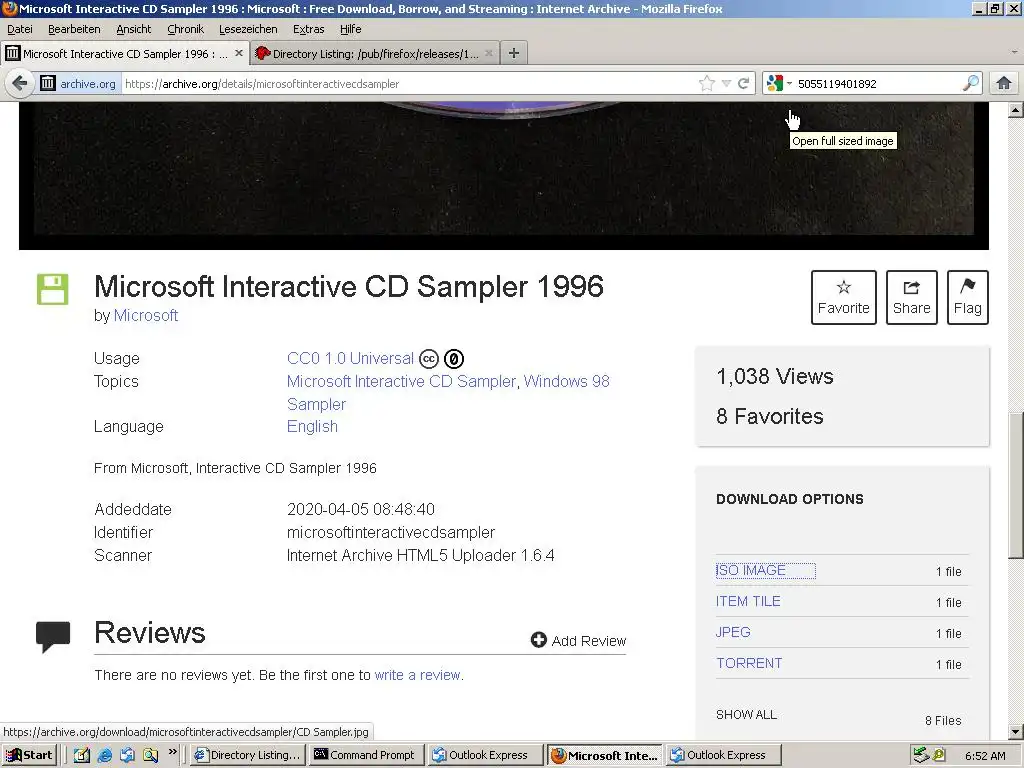This screenshot has height=768, width=1024.
Task: Open the Hilfe menu
Action: coord(351,29)
